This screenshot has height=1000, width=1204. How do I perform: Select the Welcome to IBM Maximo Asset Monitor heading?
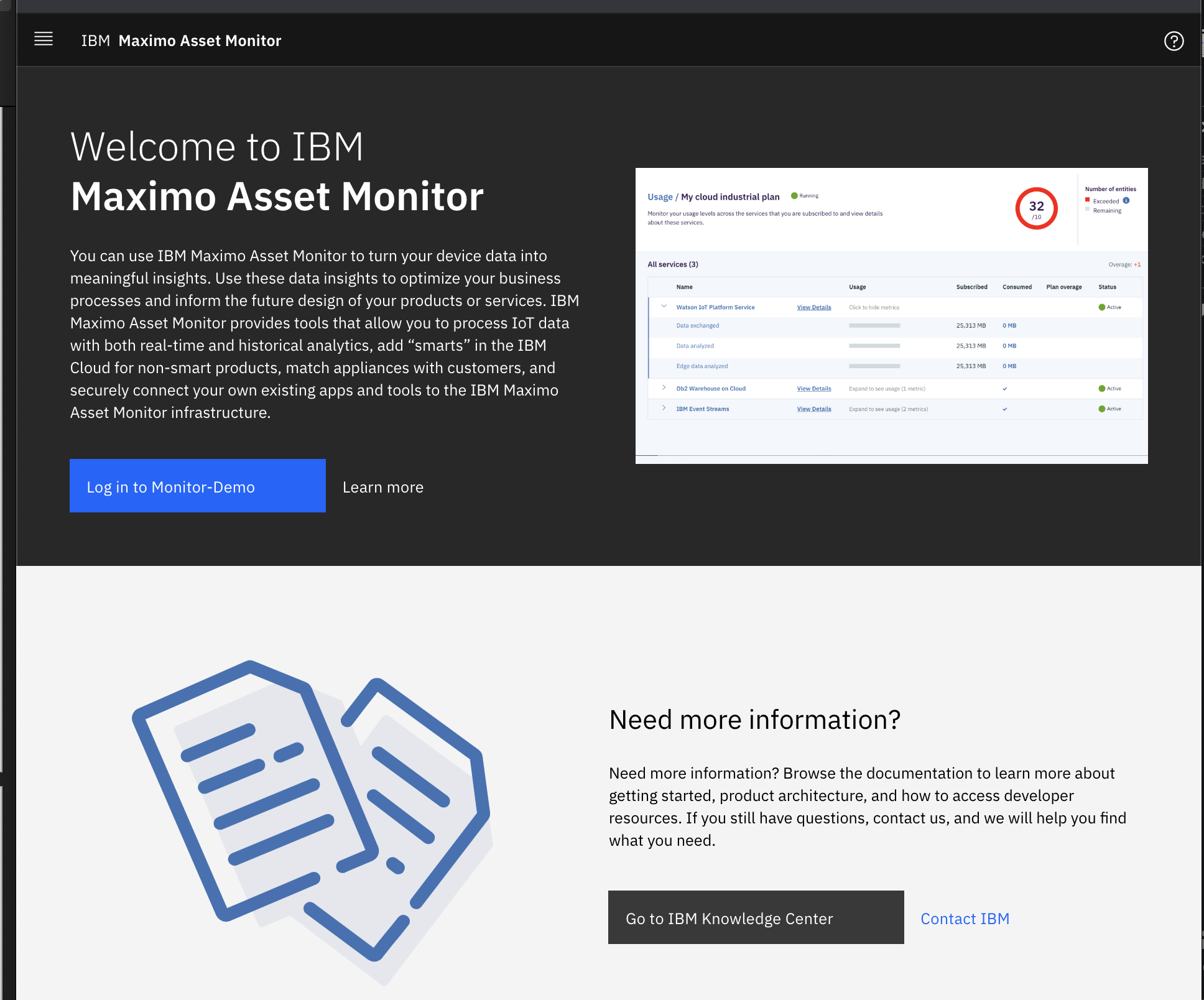click(277, 172)
